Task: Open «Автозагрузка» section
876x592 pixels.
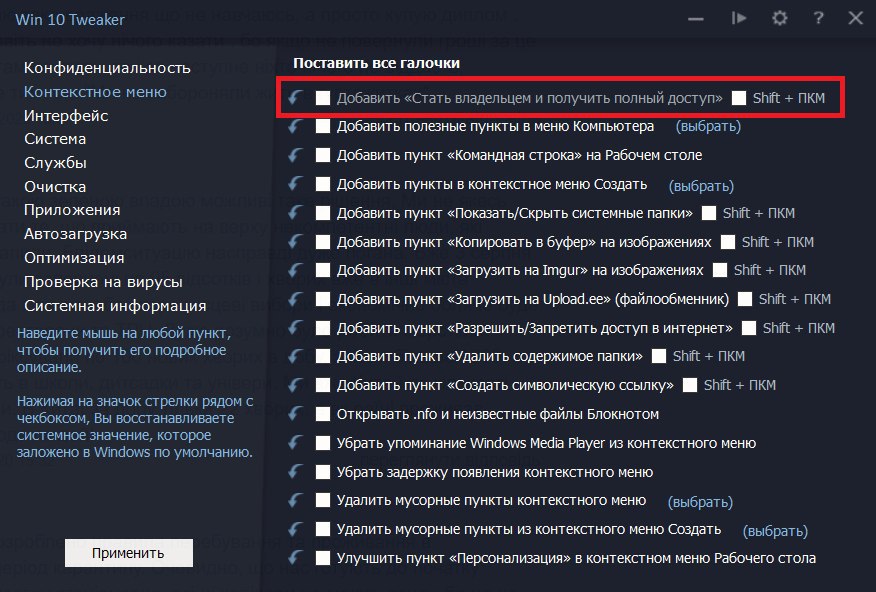Action: [75, 234]
